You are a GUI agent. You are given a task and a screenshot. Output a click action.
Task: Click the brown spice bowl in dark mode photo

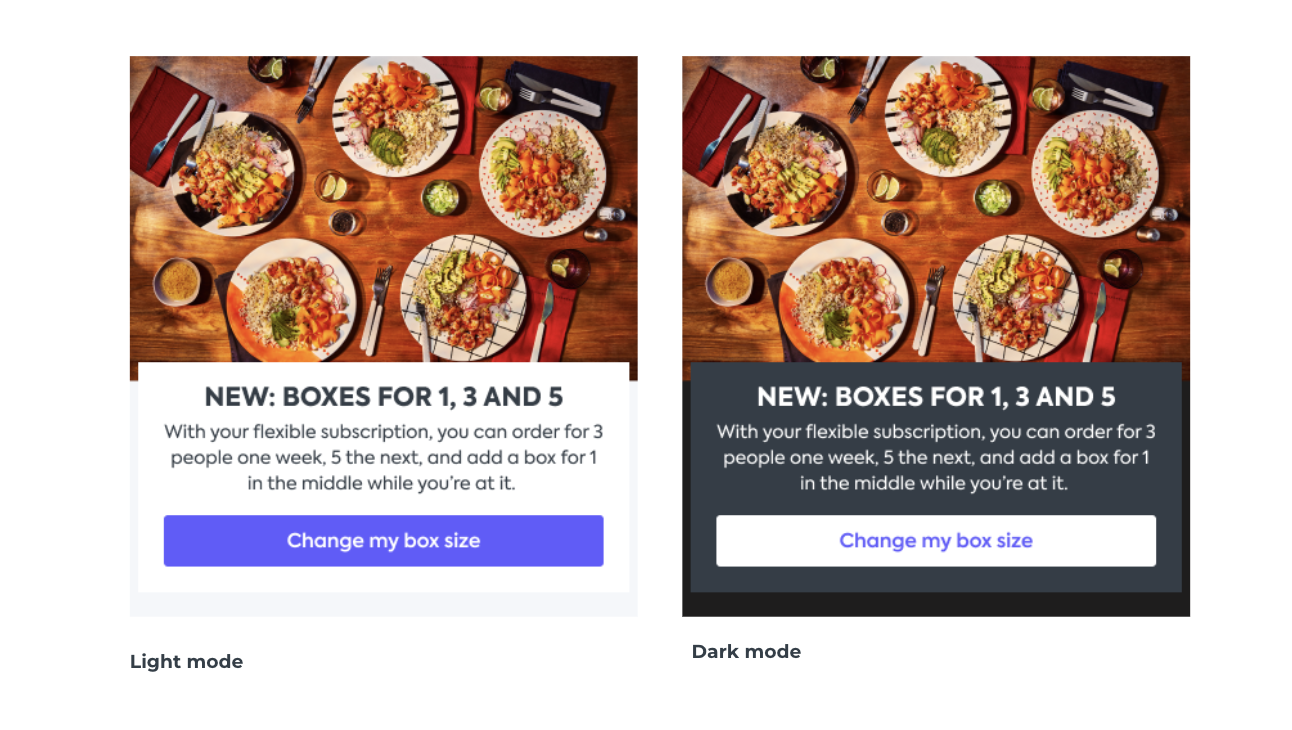coord(731,281)
